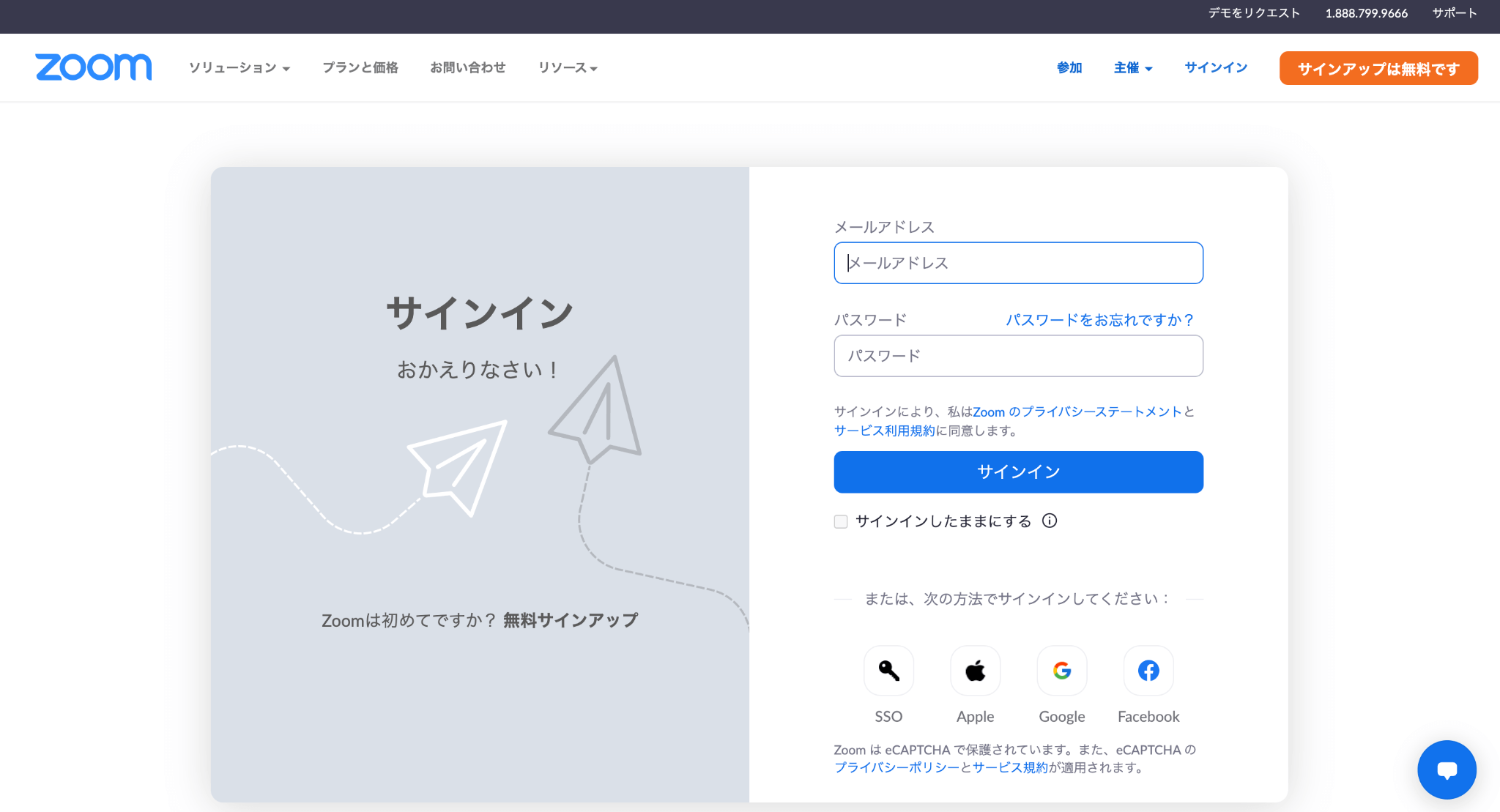
Task: Open お問い合わせ page
Action: (468, 67)
